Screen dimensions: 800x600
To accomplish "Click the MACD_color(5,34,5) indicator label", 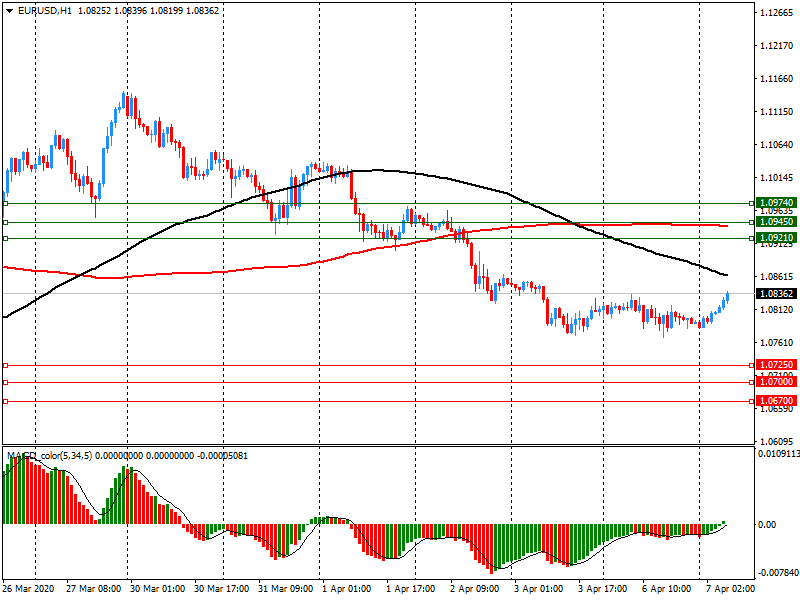I will tap(49, 456).
